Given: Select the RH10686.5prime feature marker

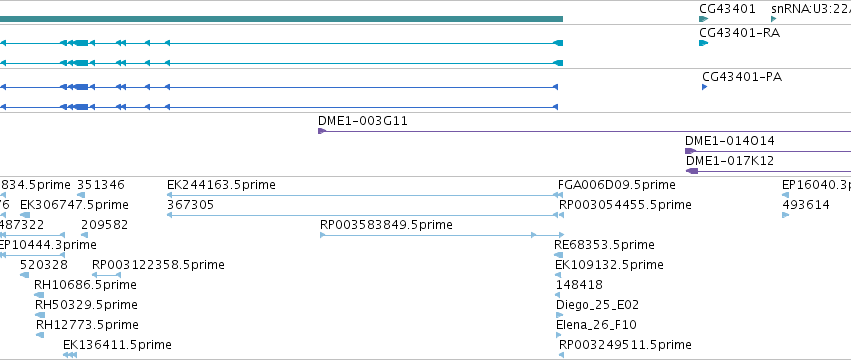Looking at the screenshot, I should (x=39, y=295).
